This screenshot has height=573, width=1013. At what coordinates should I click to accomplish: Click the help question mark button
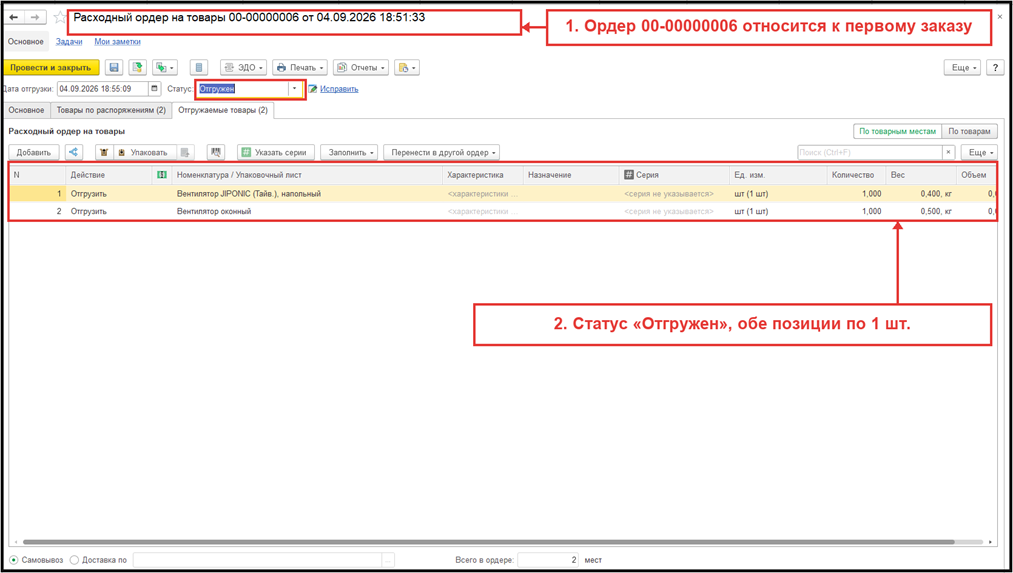(995, 67)
